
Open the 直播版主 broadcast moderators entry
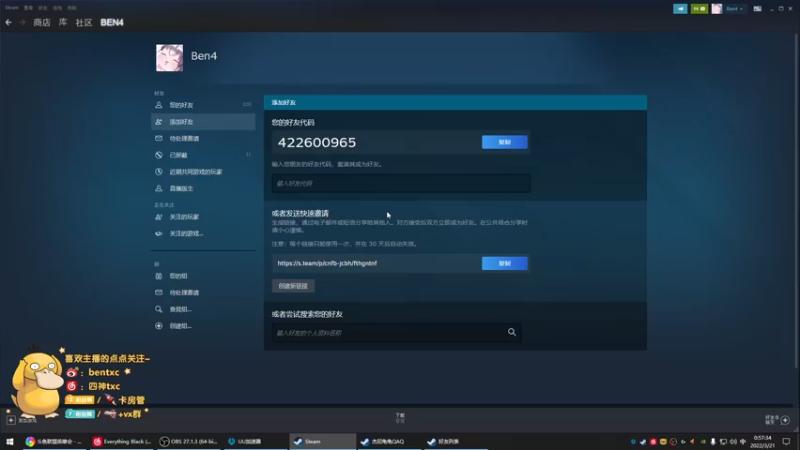click(203, 189)
